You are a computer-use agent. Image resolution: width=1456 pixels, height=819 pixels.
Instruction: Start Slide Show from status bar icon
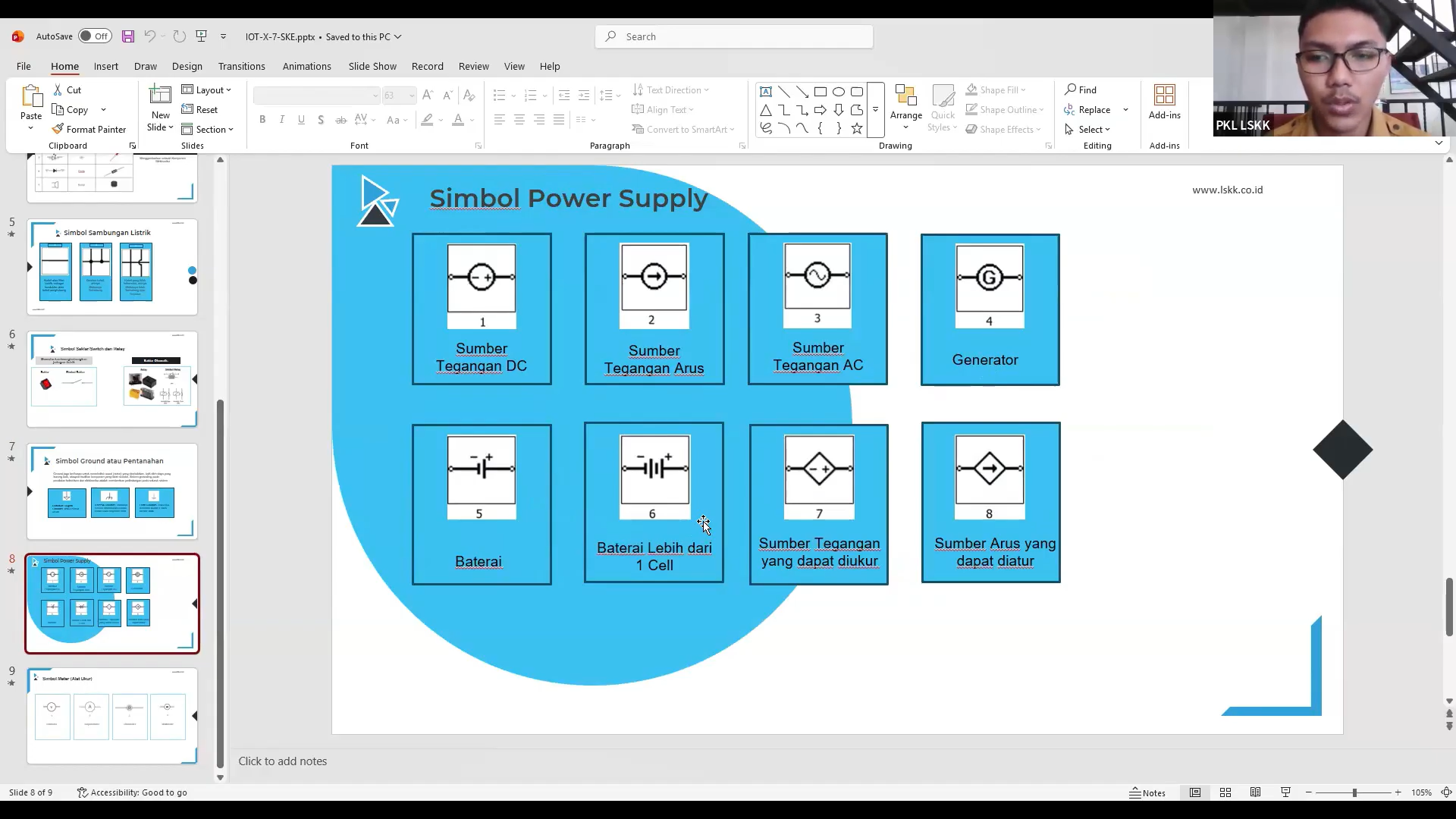(x=1286, y=792)
